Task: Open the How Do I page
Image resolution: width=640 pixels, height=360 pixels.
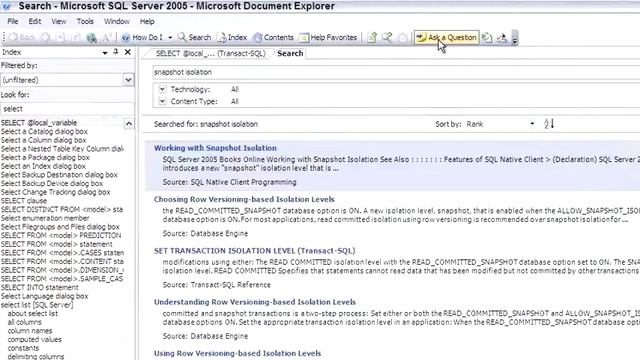Action: point(142,38)
